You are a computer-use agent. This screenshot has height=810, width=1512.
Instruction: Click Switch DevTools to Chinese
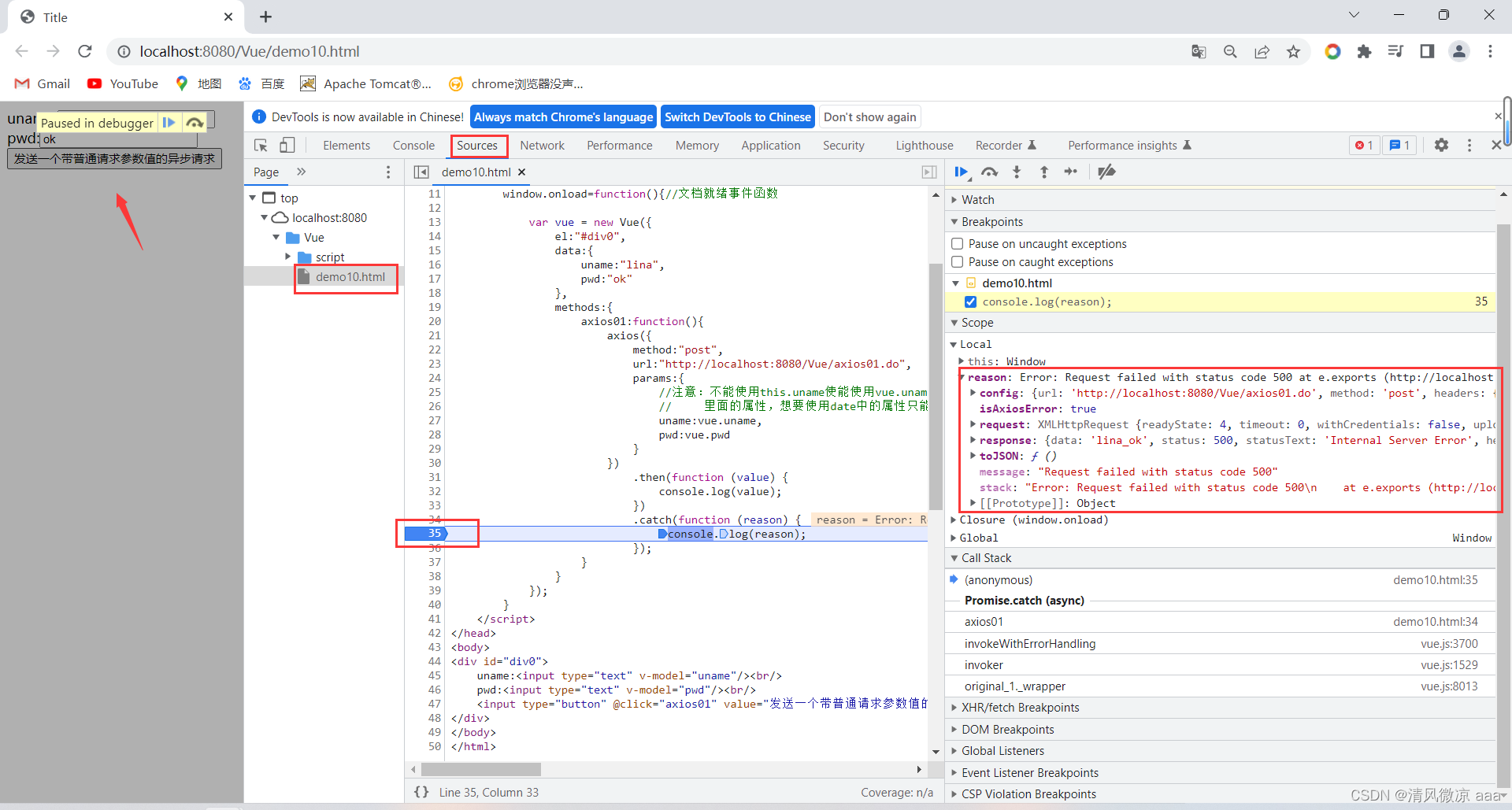(x=738, y=117)
